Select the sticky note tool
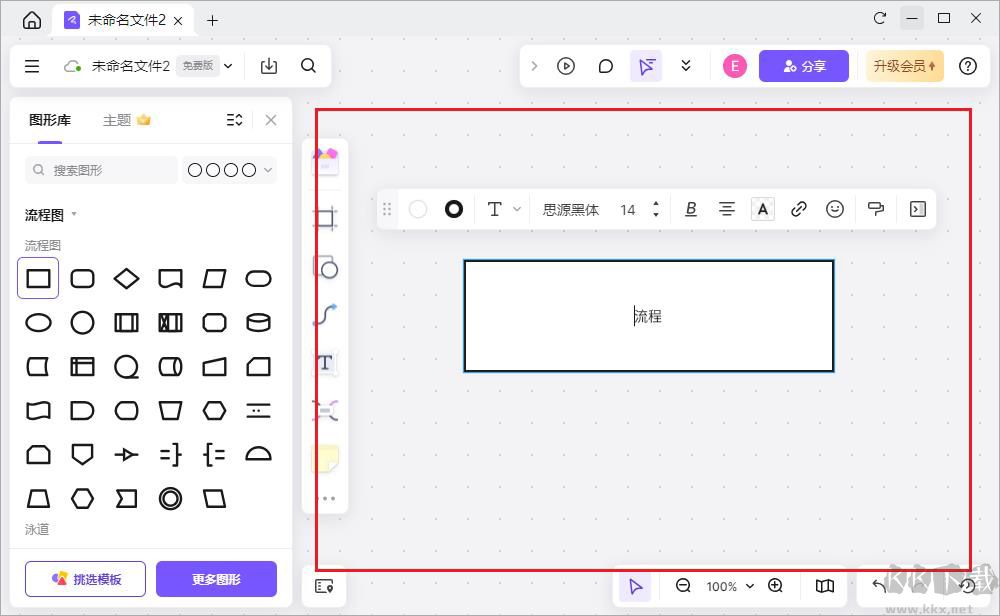Image resolution: width=1000 pixels, height=616 pixels. [325, 458]
